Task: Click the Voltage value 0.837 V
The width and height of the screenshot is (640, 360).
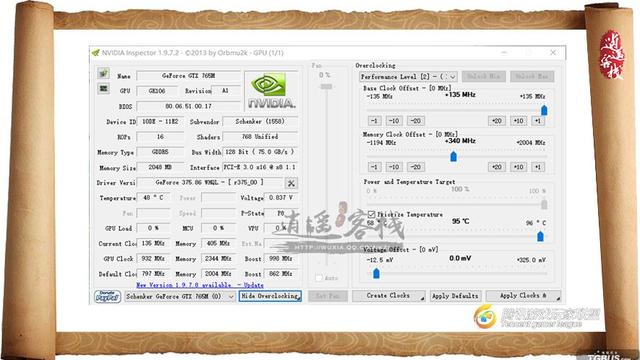Action: (281, 198)
